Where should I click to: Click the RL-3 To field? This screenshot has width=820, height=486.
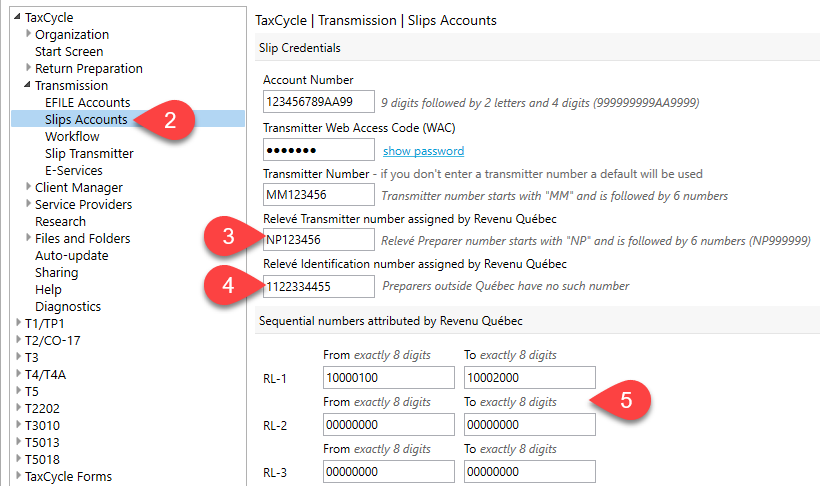point(529,471)
